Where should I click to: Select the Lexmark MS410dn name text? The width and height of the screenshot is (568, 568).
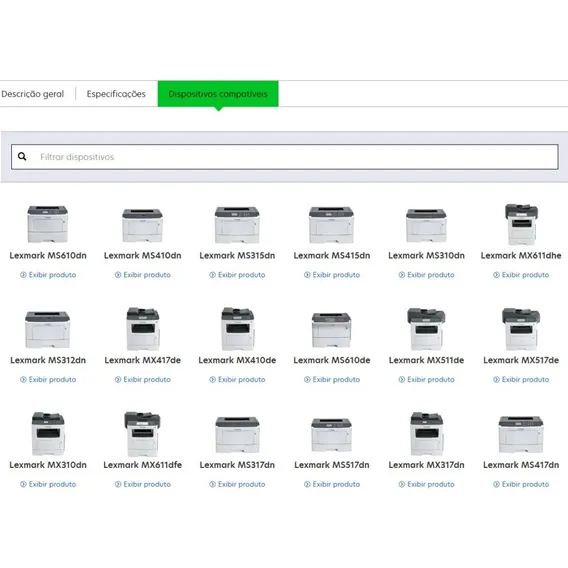pos(142,255)
